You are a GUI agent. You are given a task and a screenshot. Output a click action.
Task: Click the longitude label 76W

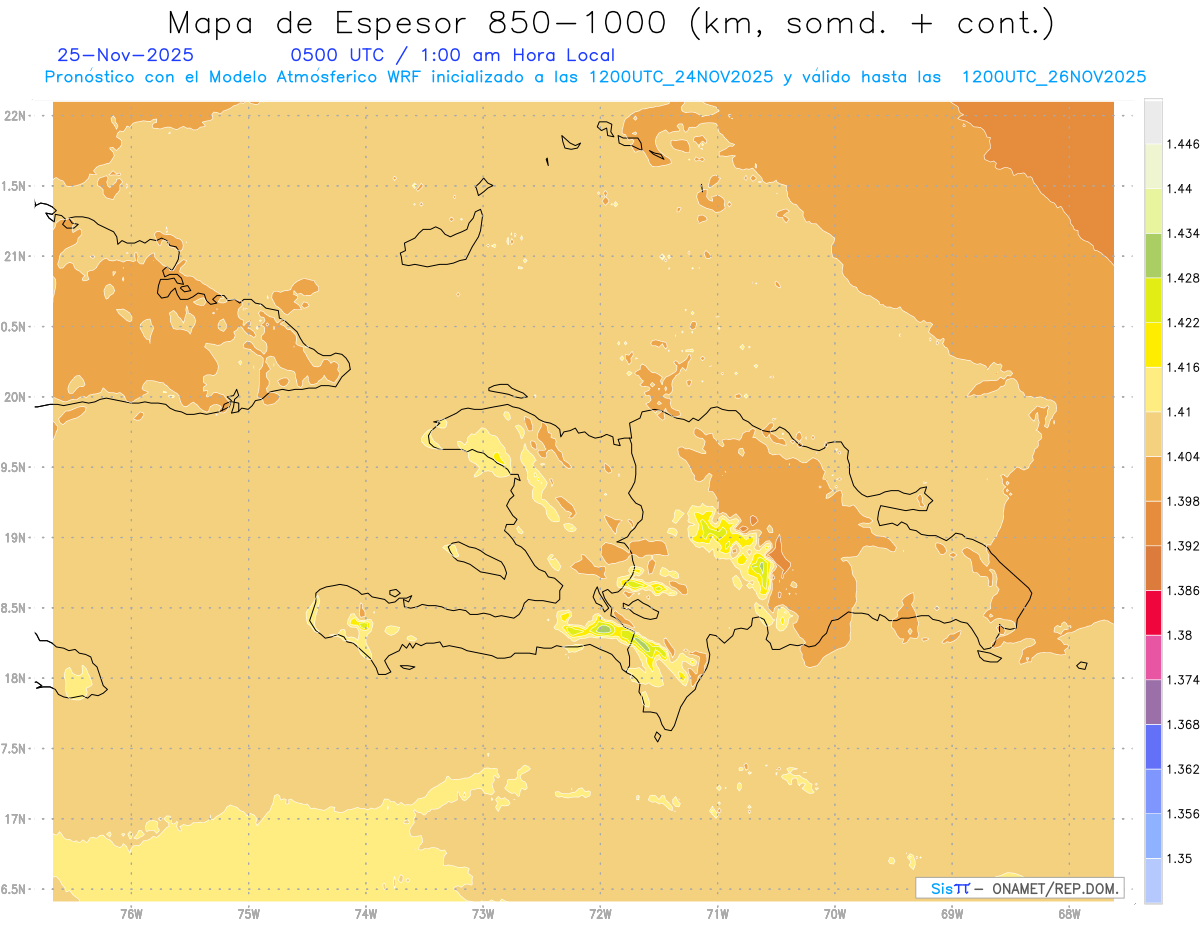(x=131, y=913)
